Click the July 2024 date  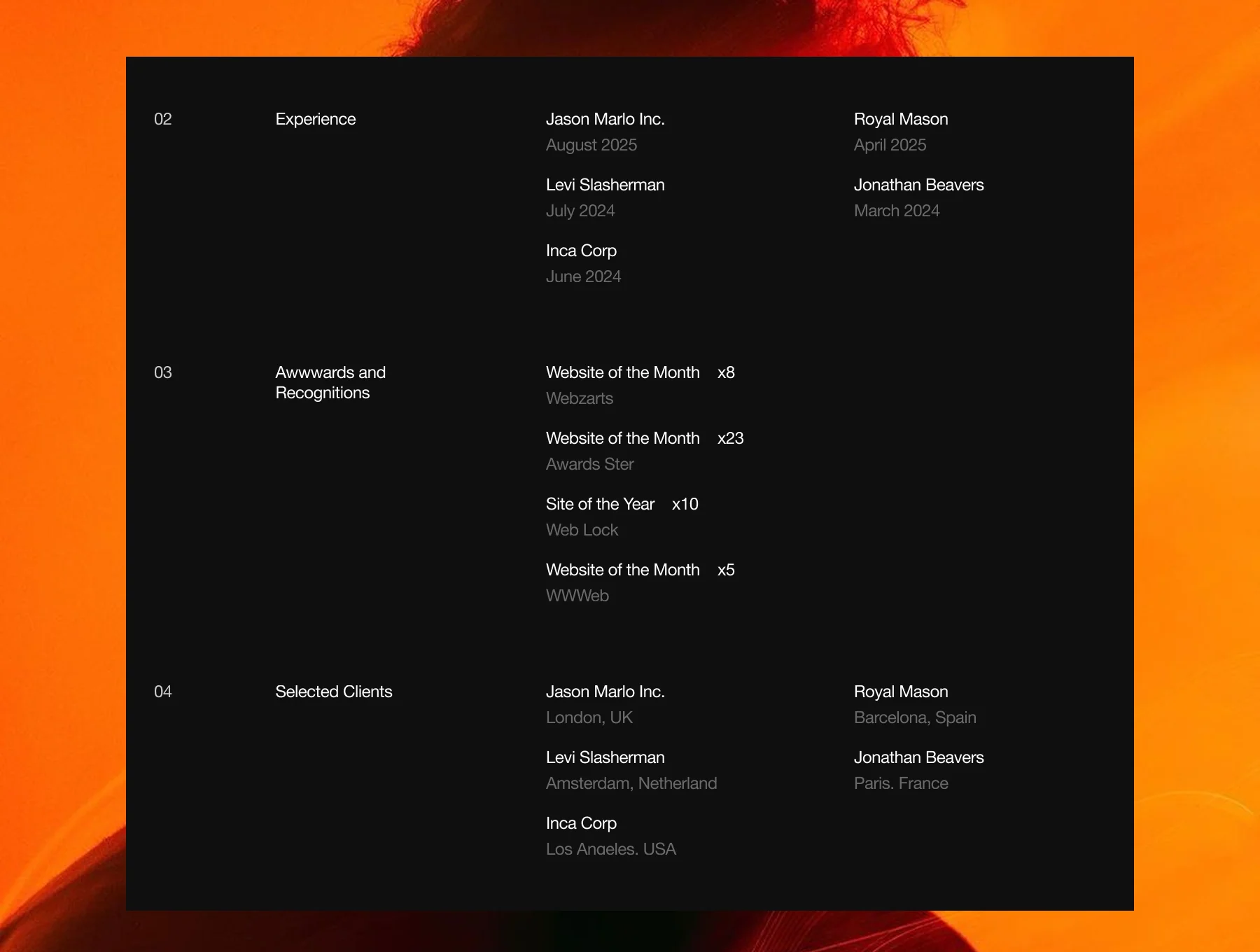click(580, 211)
